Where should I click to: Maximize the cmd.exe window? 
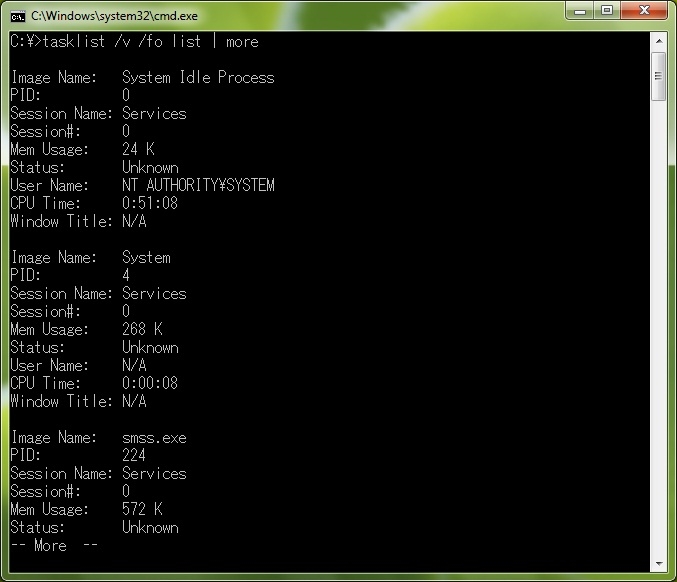[x=607, y=10]
